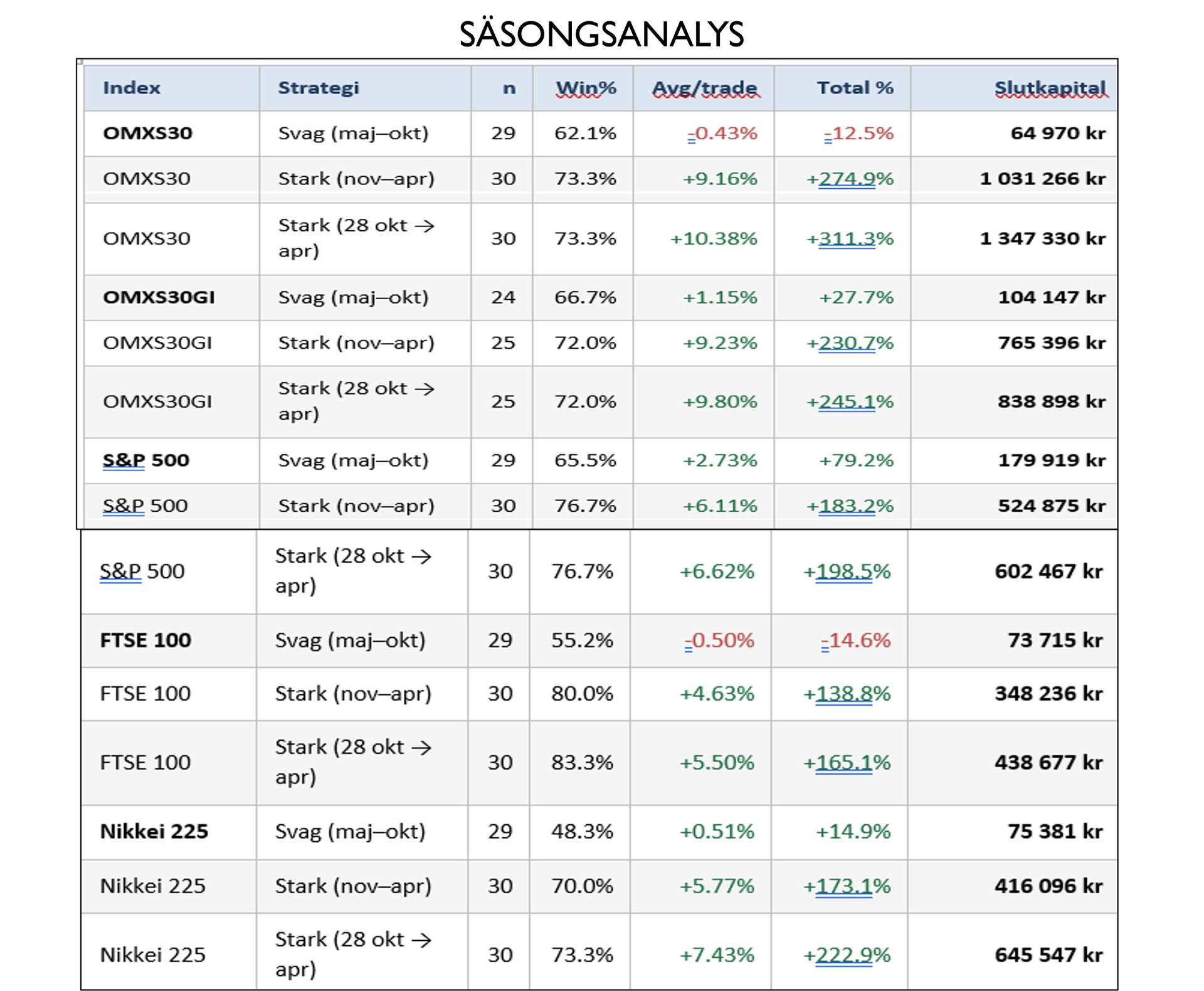Screen dimensions: 1204x991
Task: Click the +198.5% total value
Action: tap(847, 571)
